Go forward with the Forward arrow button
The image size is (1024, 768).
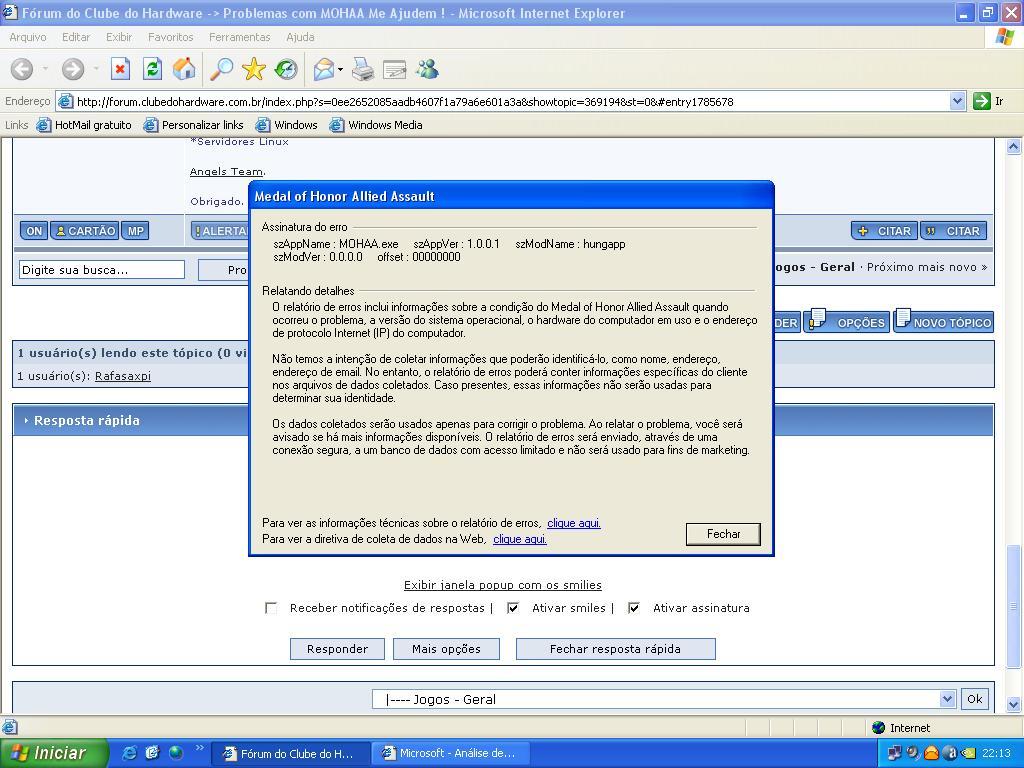pyautogui.click(x=72, y=69)
